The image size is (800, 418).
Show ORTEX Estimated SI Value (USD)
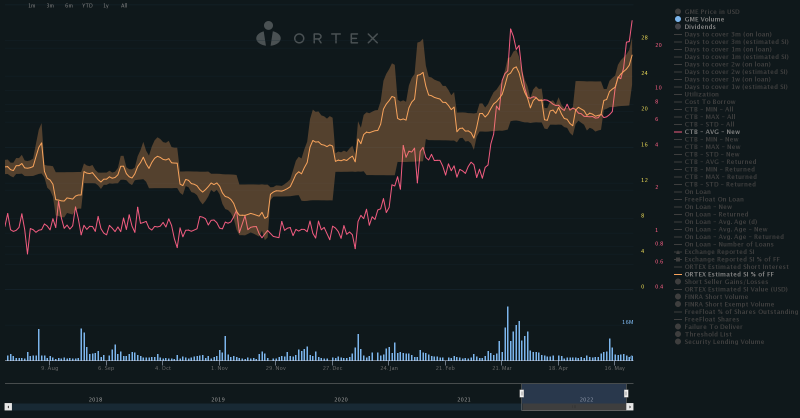(x=731, y=289)
